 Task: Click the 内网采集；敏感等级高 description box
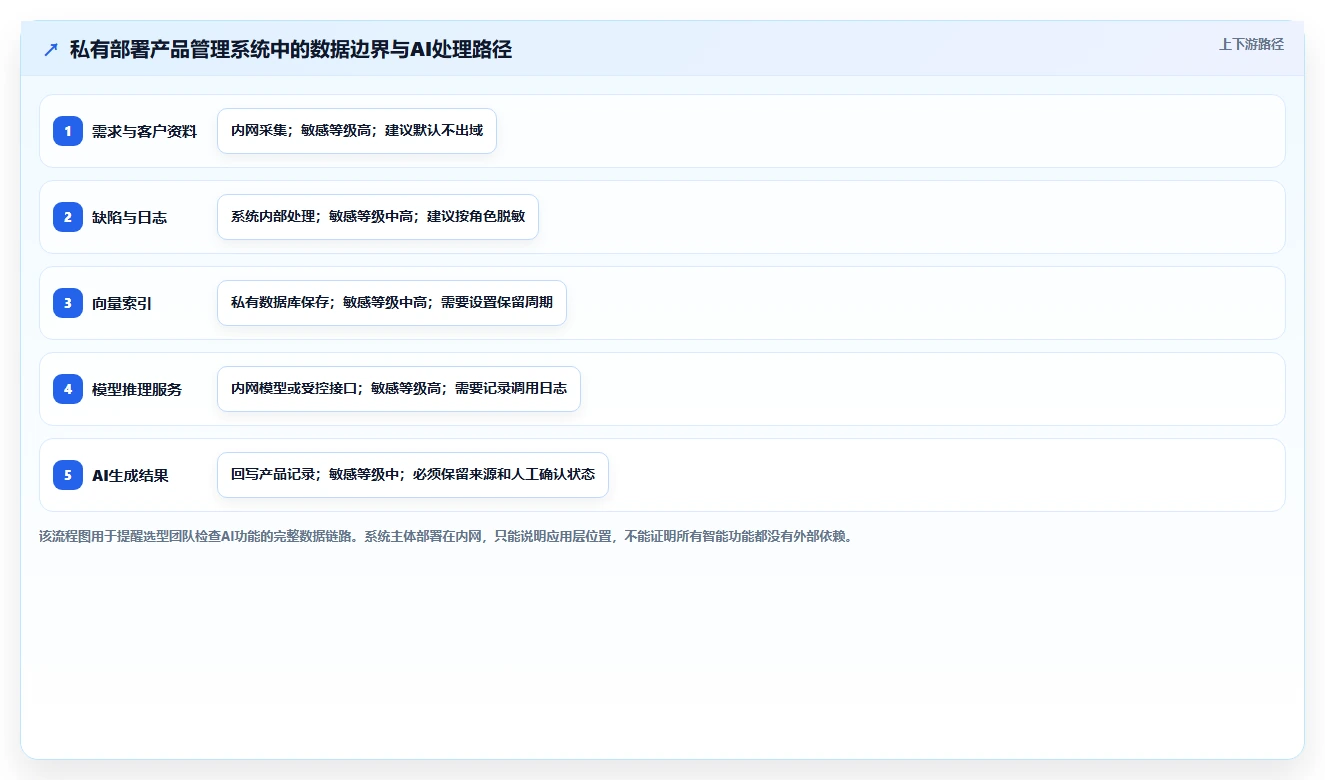(357, 131)
